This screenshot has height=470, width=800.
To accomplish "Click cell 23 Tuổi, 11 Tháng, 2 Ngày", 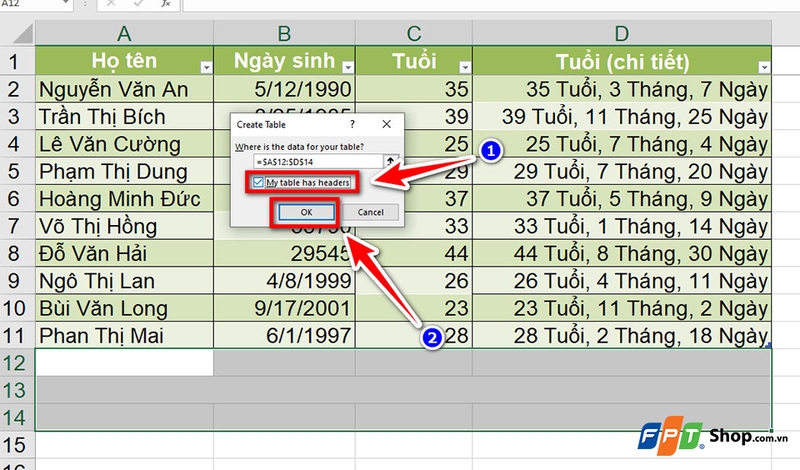I will pos(622,308).
